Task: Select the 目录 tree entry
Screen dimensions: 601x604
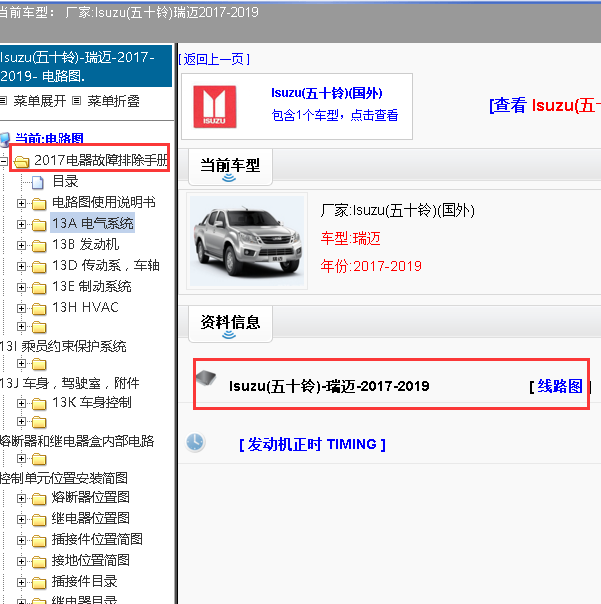Action: pos(65,181)
